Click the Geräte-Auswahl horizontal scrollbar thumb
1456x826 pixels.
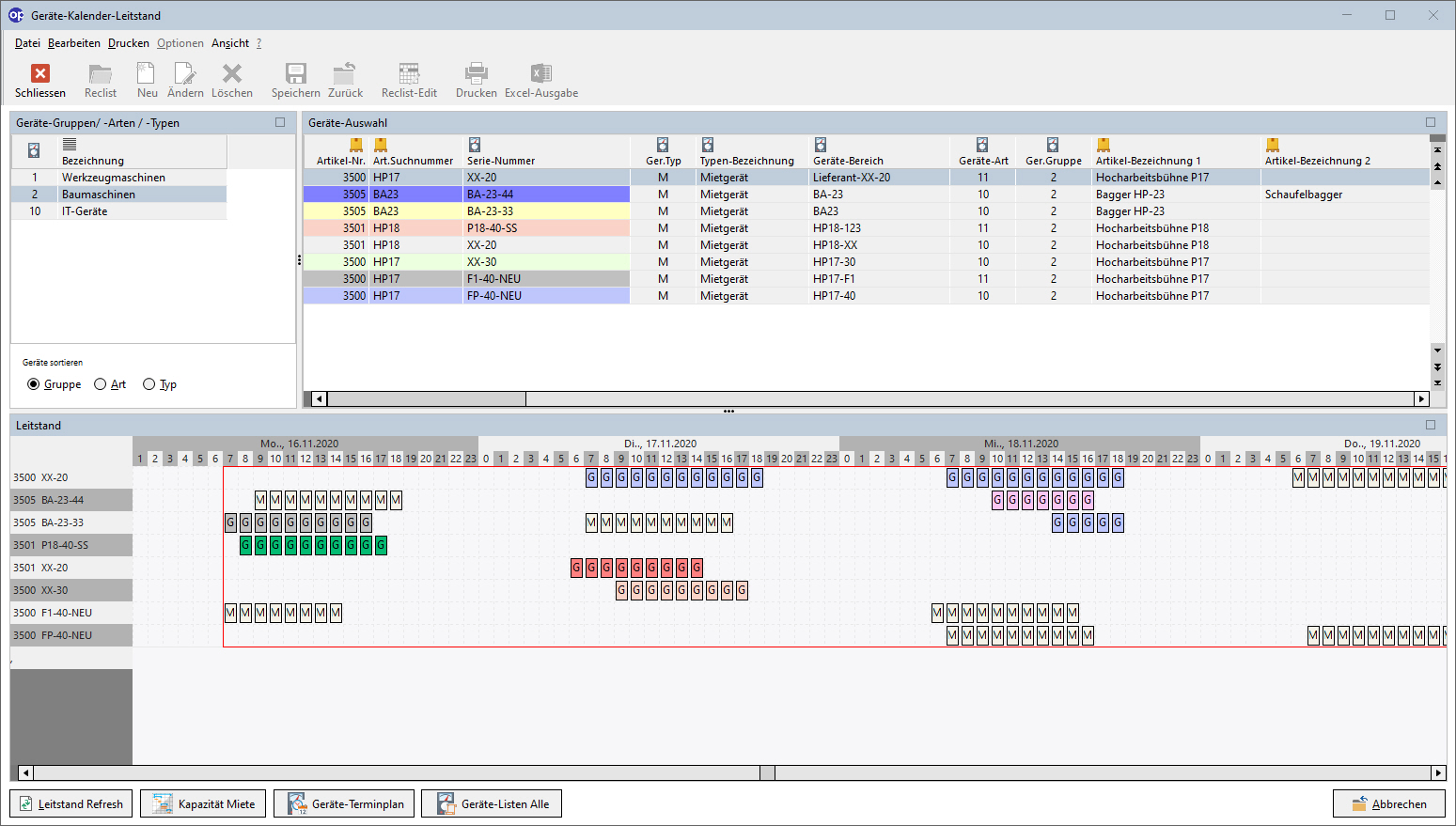[x=427, y=398]
